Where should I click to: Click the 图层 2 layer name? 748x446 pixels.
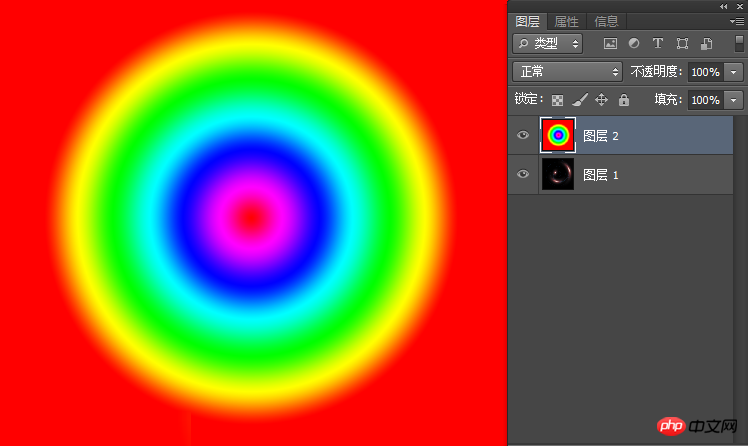click(601, 136)
